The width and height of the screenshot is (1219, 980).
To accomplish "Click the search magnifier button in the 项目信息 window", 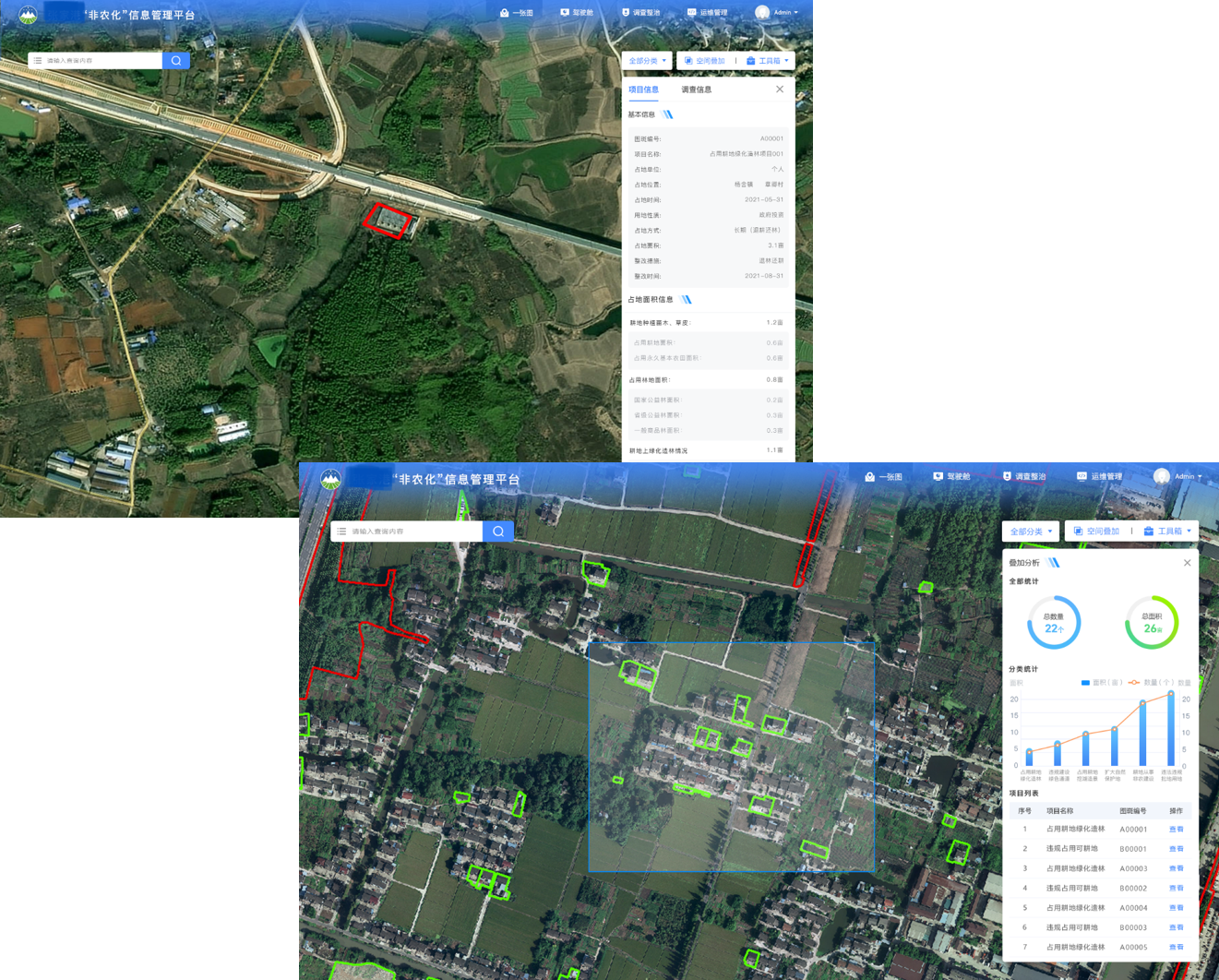I will (175, 61).
